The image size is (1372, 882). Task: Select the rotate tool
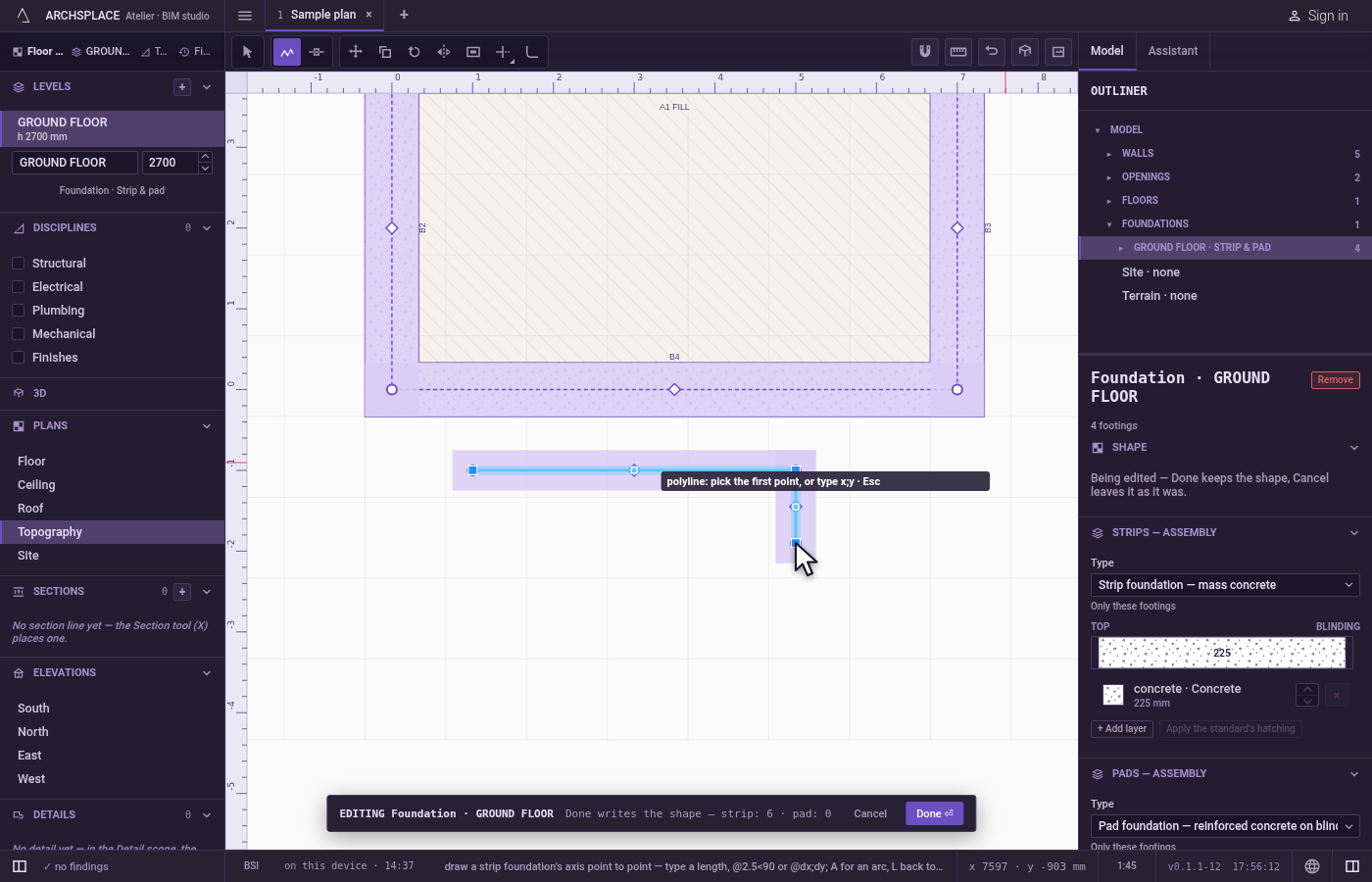(415, 52)
